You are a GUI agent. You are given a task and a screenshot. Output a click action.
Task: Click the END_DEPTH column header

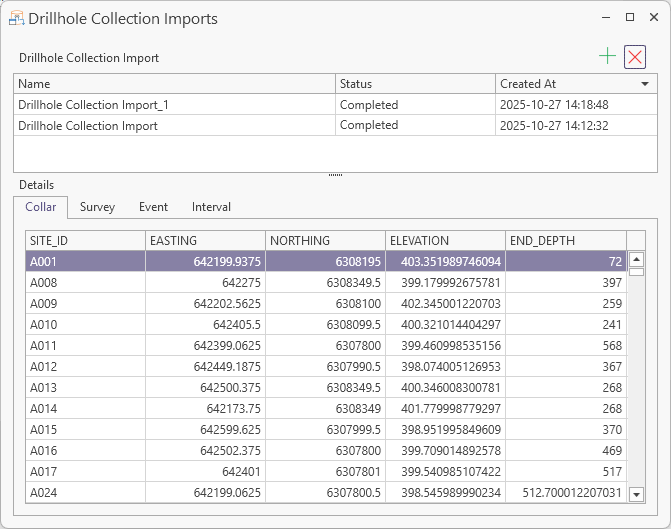coord(565,241)
